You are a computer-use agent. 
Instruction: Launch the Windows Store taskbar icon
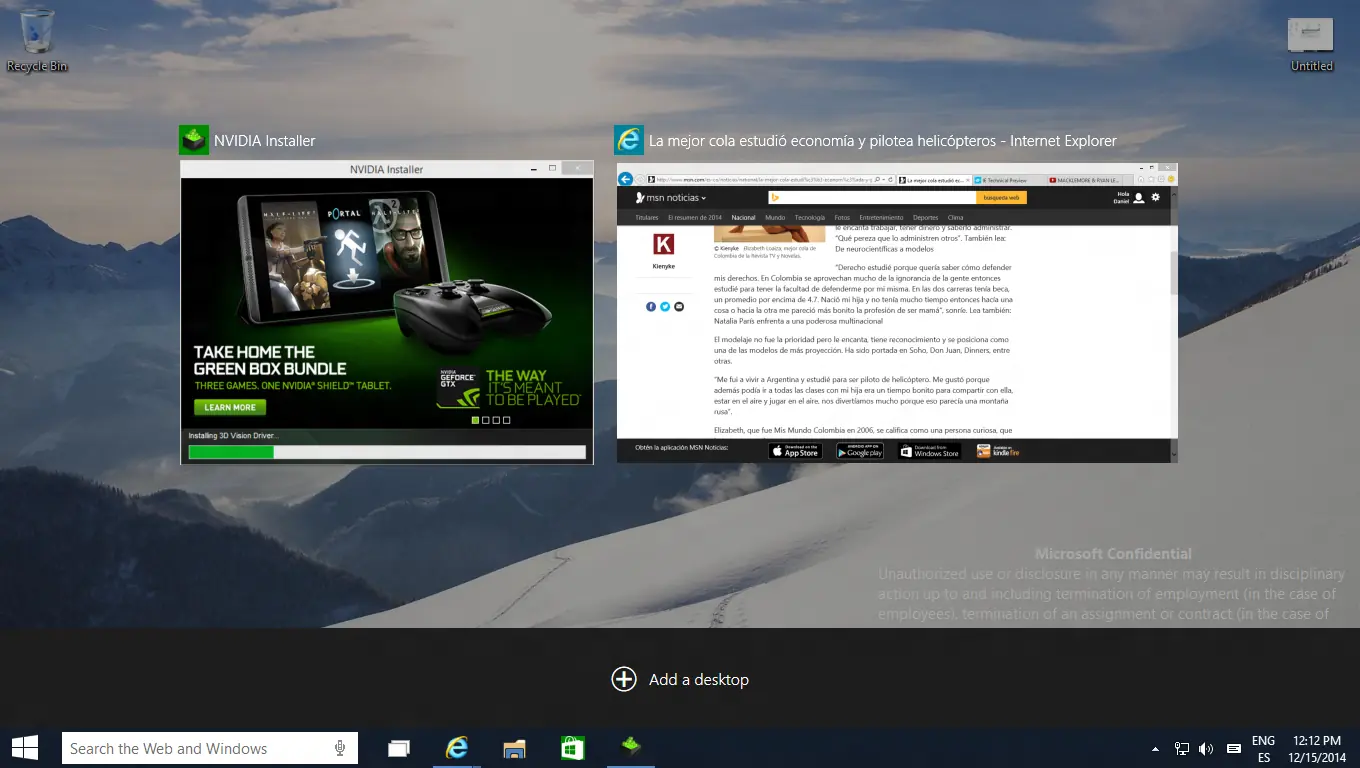572,748
